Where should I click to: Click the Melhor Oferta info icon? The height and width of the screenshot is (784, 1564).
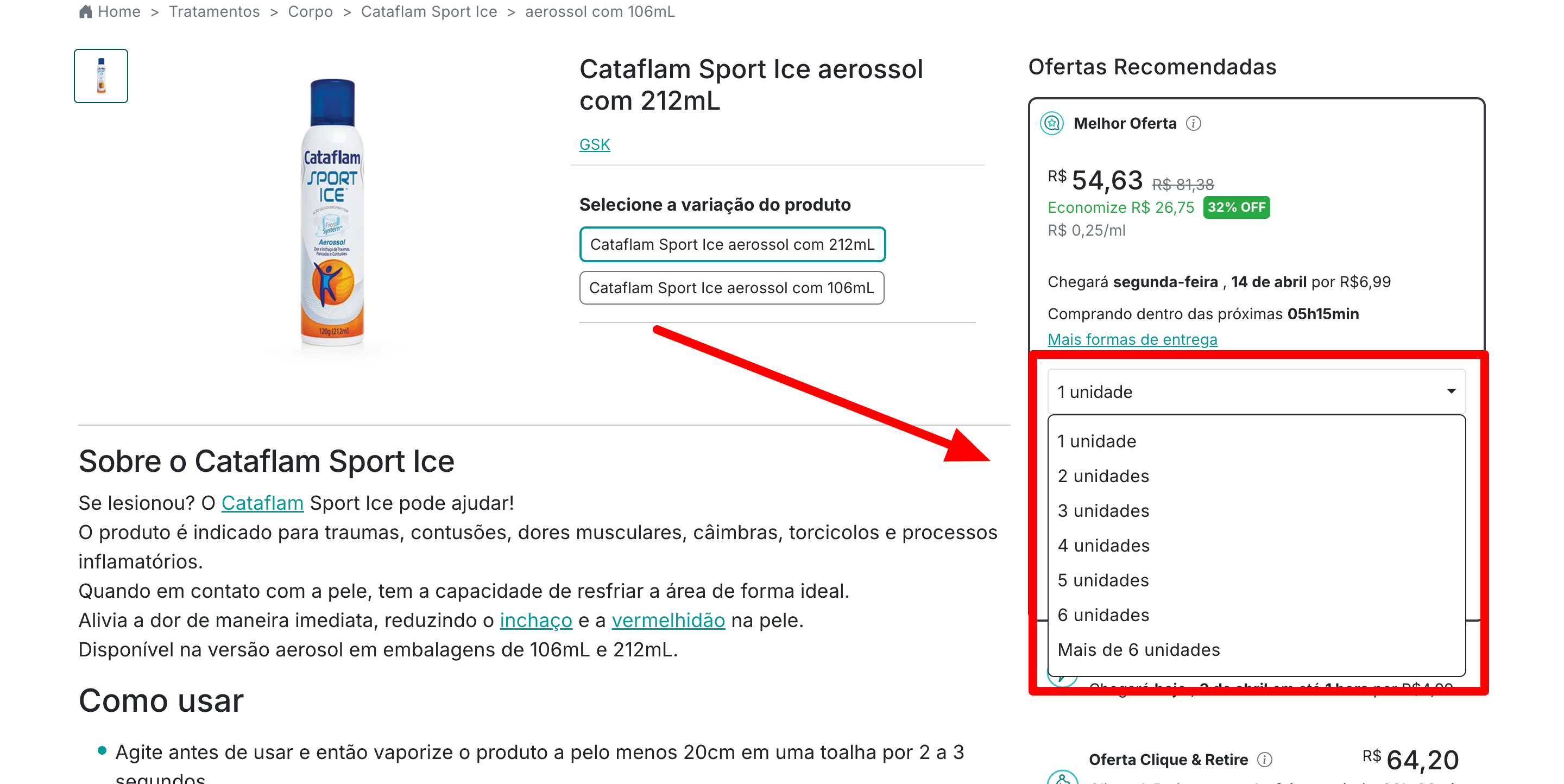pos(1193,123)
